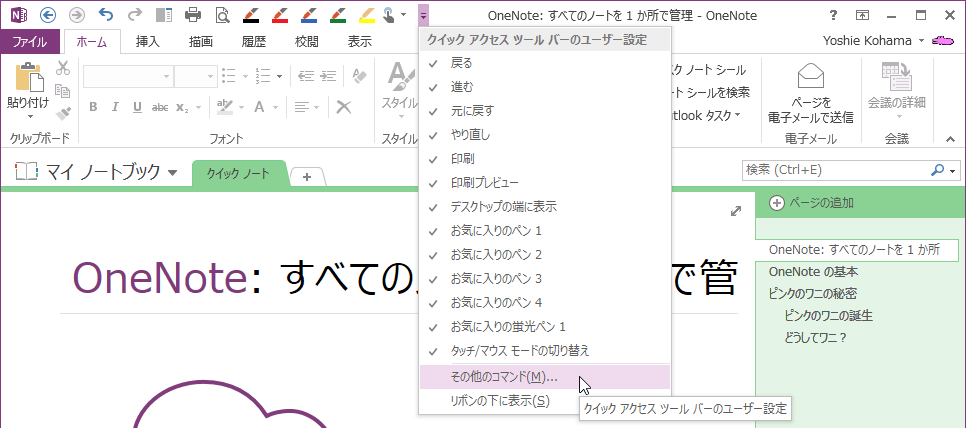Open Print Preview icon in quick access toolbar
Screen dimensions: 966x428
click(x=222, y=15)
